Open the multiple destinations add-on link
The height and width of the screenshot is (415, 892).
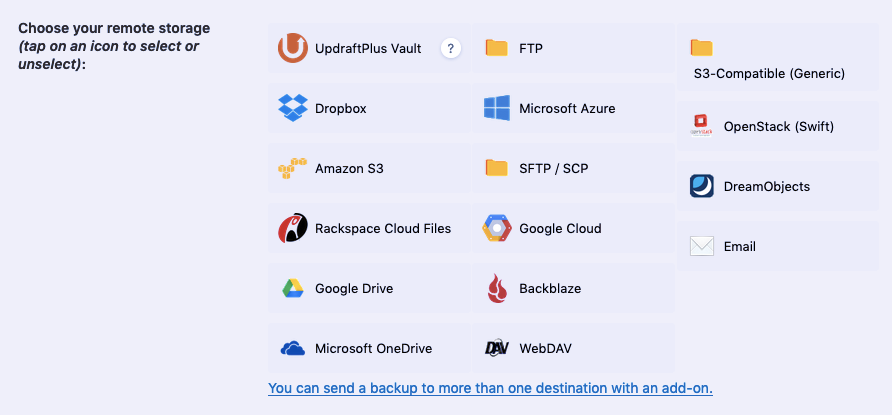click(490, 388)
